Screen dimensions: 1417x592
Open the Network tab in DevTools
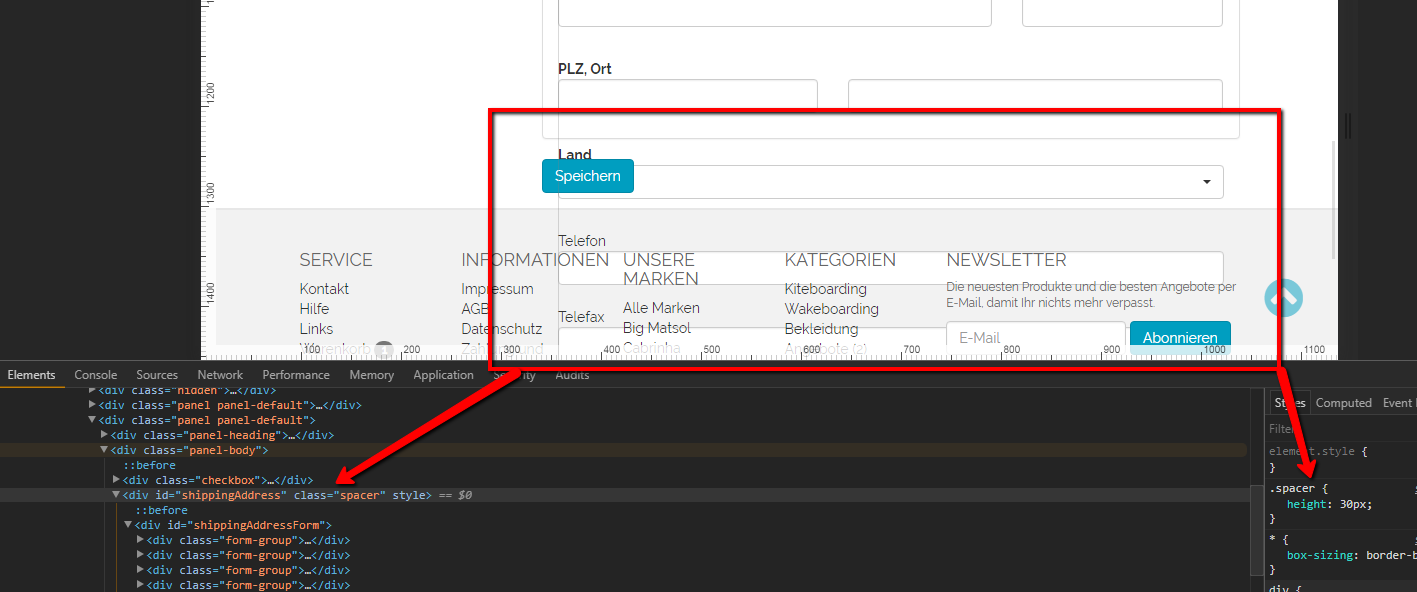(220, 375)
